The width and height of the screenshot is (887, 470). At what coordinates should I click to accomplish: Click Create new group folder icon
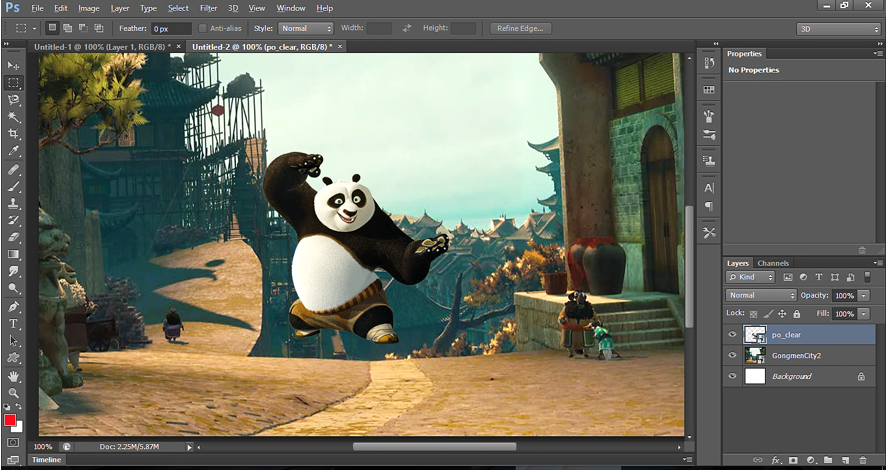click(828, 460)
